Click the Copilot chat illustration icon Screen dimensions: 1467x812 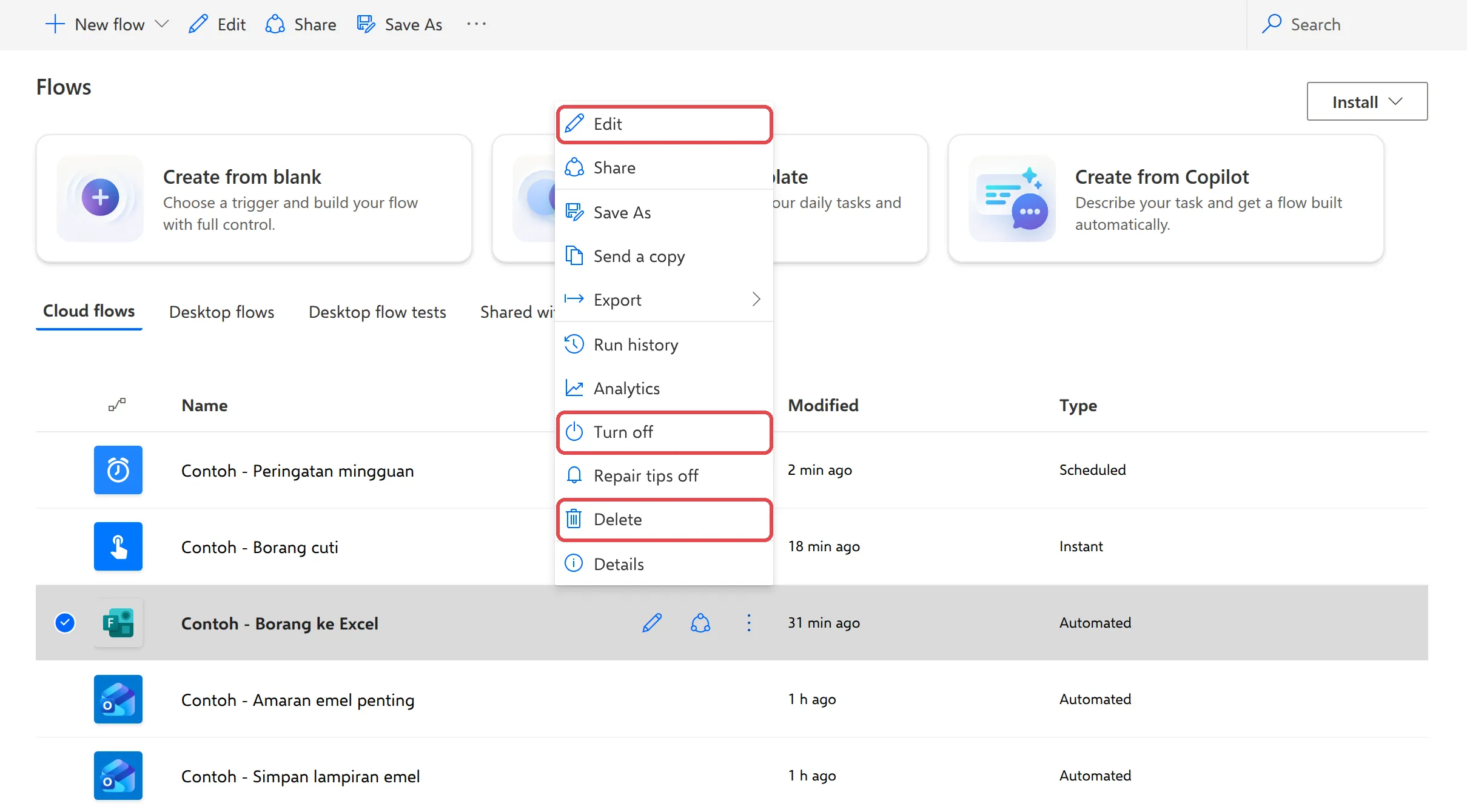(x=1012, y=198)
